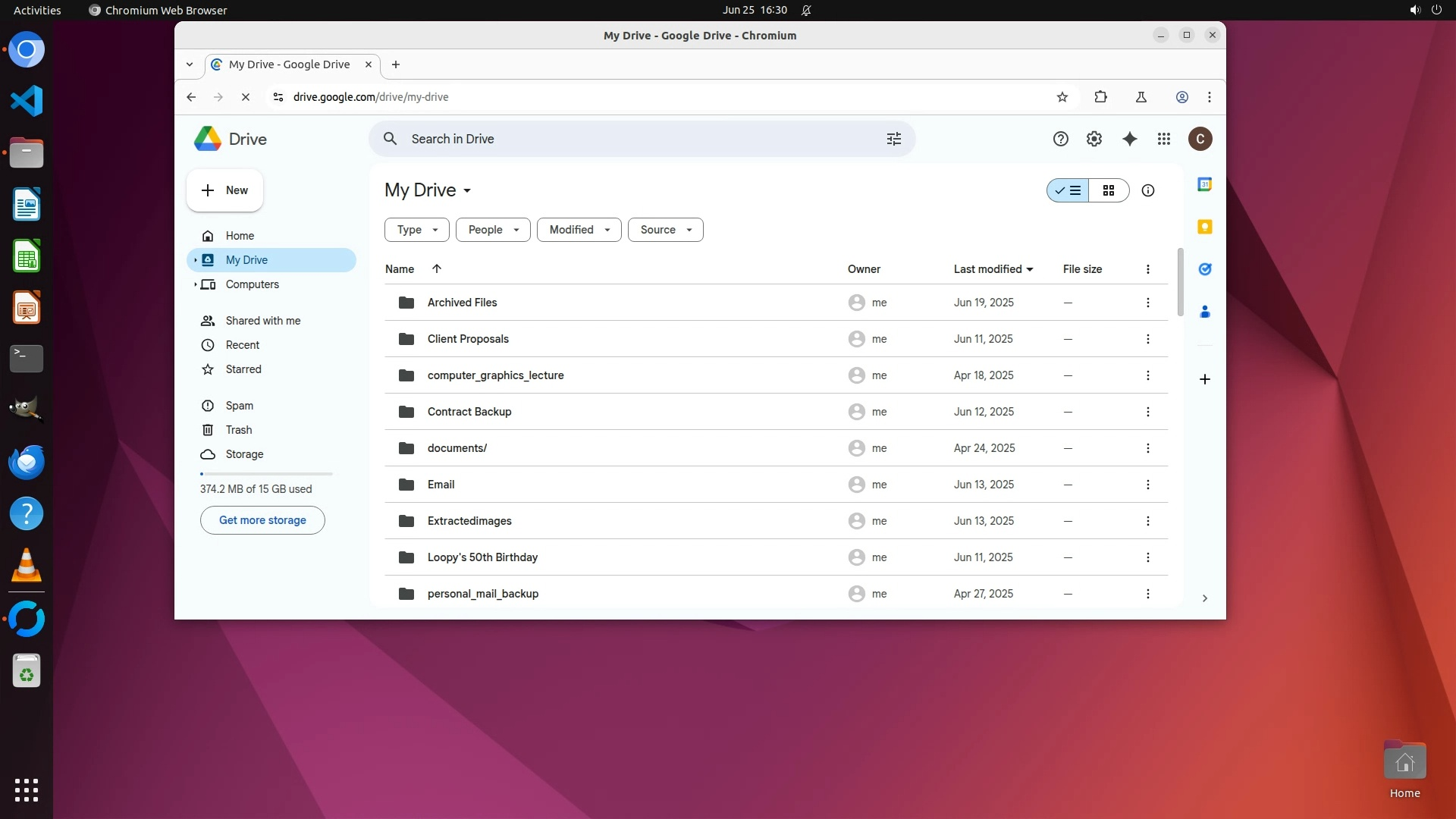Click the Gemini sparkle icon
Viewport: 1456px width, 819px height.
click(1129, 139)
